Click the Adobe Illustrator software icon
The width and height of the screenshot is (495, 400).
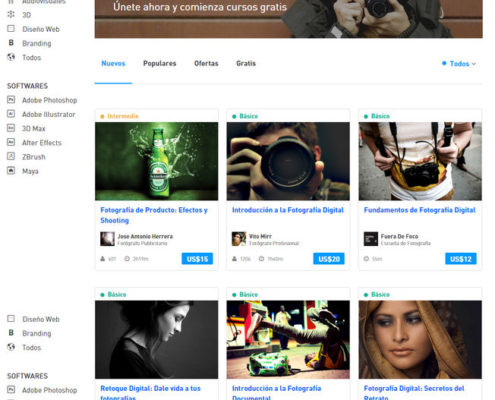11,114
